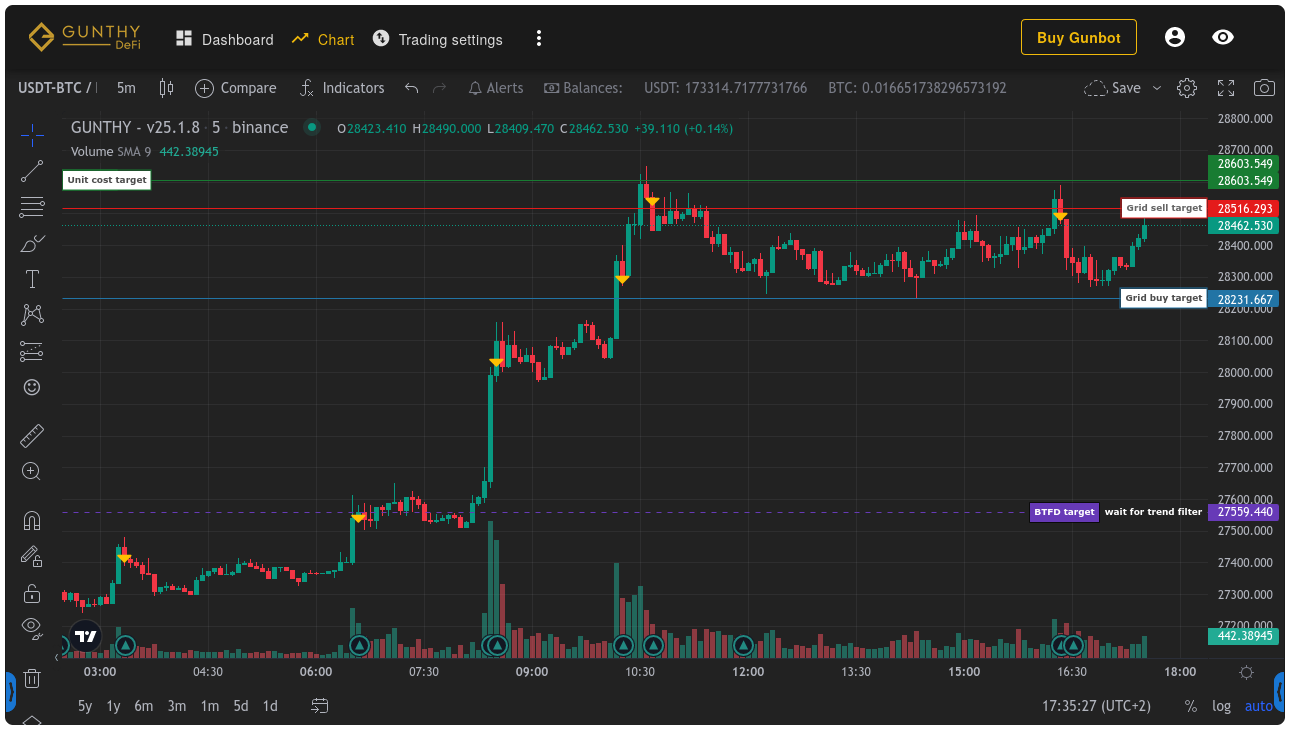Enter fullscreen chart mode

1226,88
